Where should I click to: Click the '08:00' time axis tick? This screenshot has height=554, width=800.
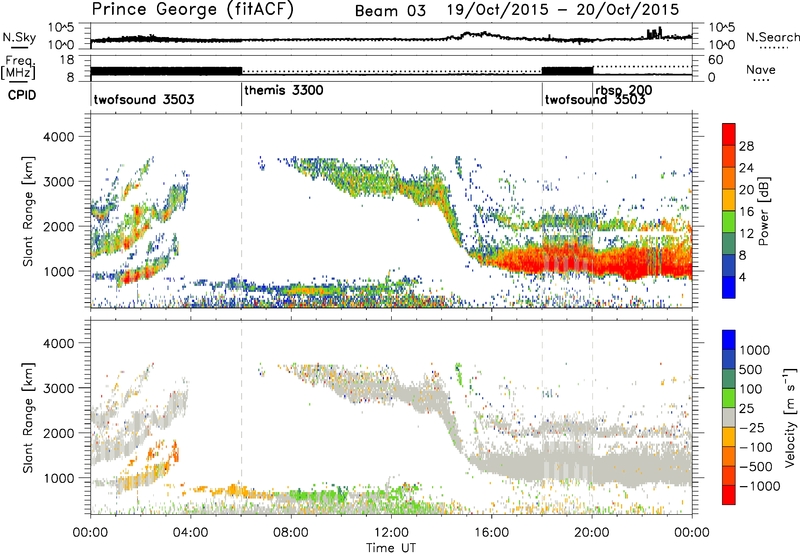coord(291,533)
